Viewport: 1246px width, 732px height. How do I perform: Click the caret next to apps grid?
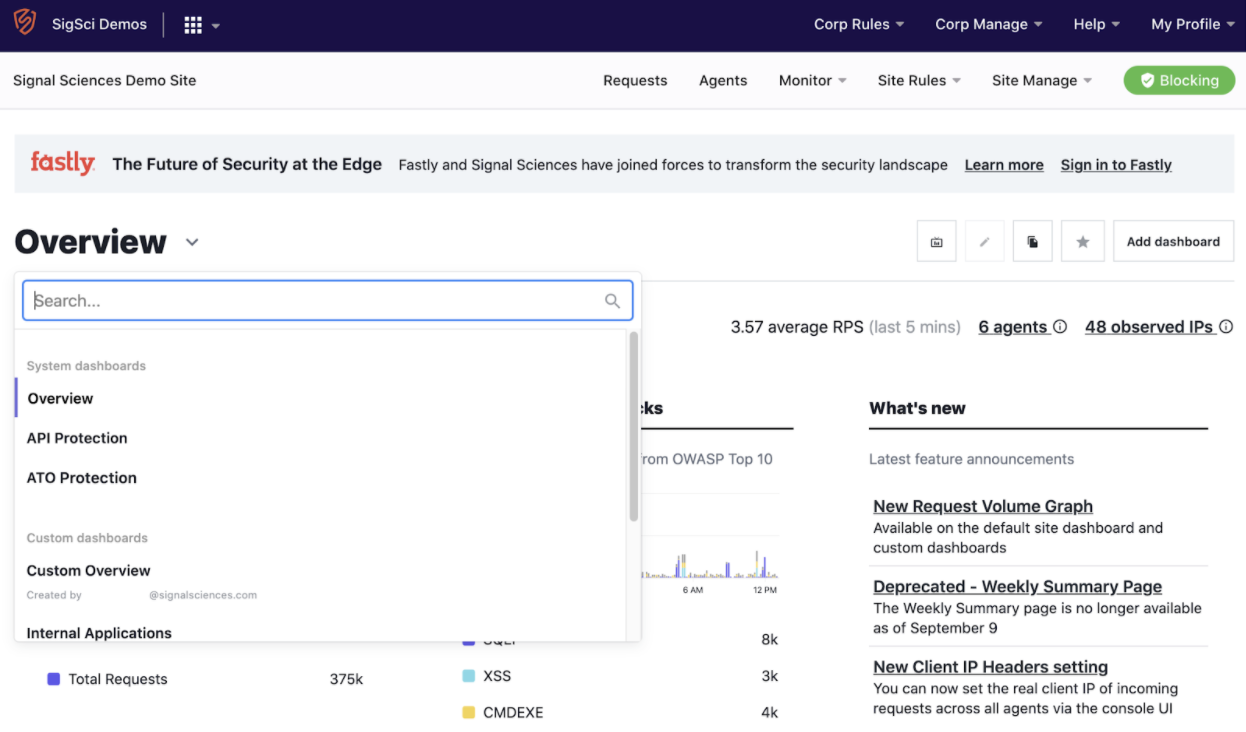216,26
